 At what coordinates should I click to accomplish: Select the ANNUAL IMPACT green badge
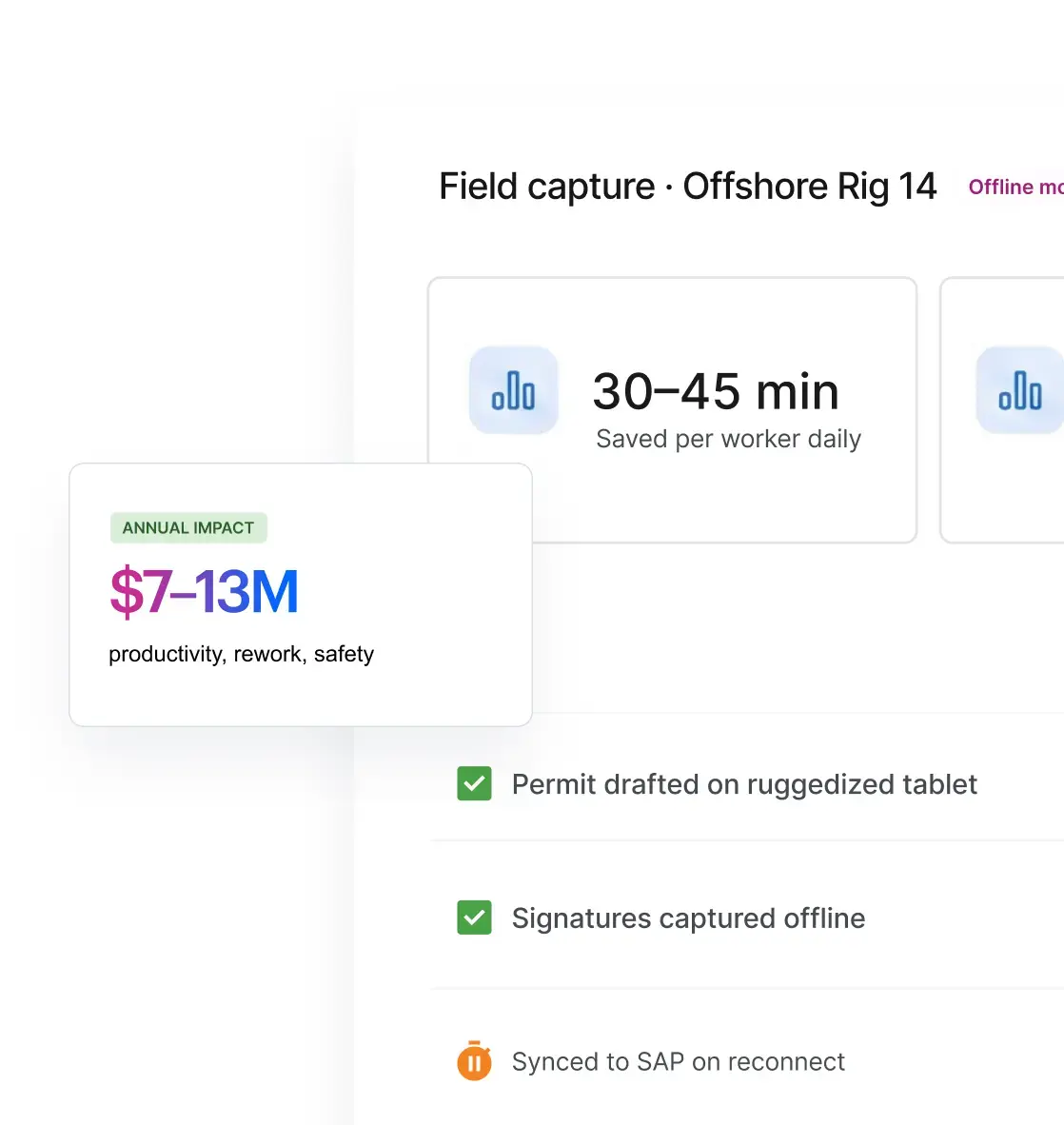(188, 528)
